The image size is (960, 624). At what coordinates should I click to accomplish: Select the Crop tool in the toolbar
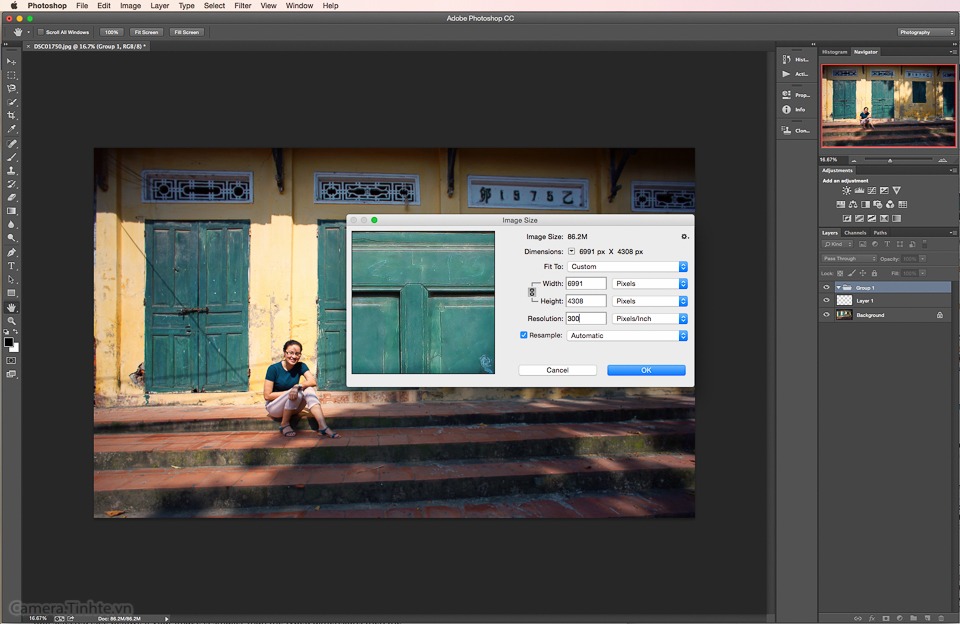(12, 116)
